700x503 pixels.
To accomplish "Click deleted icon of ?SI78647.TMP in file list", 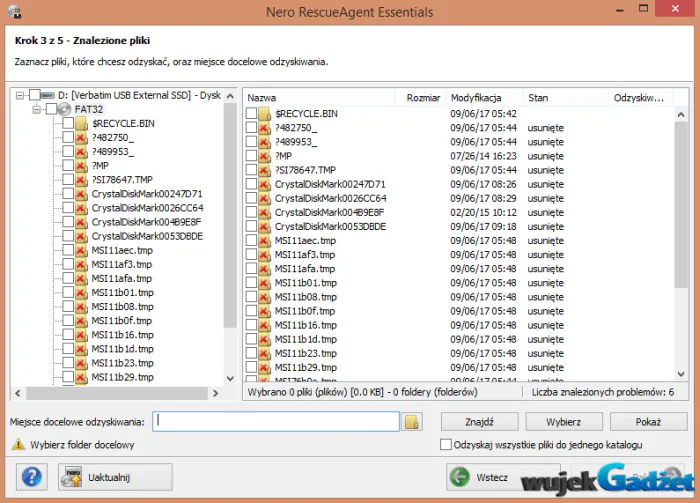I will pyautogui.click(x=265, y=170).
